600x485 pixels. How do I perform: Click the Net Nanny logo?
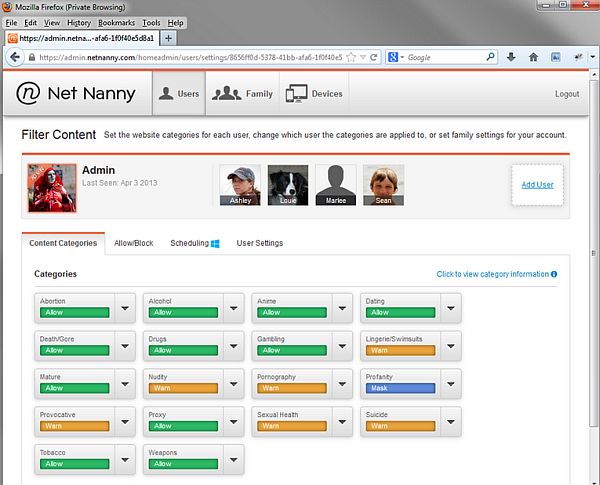76,93
